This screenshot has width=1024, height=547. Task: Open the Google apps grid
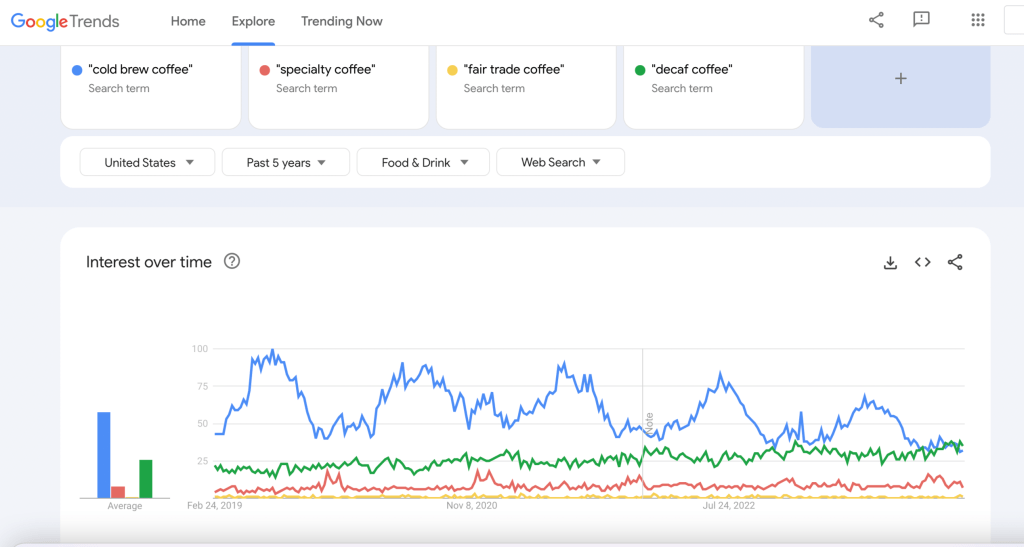(x=978, y=20)
